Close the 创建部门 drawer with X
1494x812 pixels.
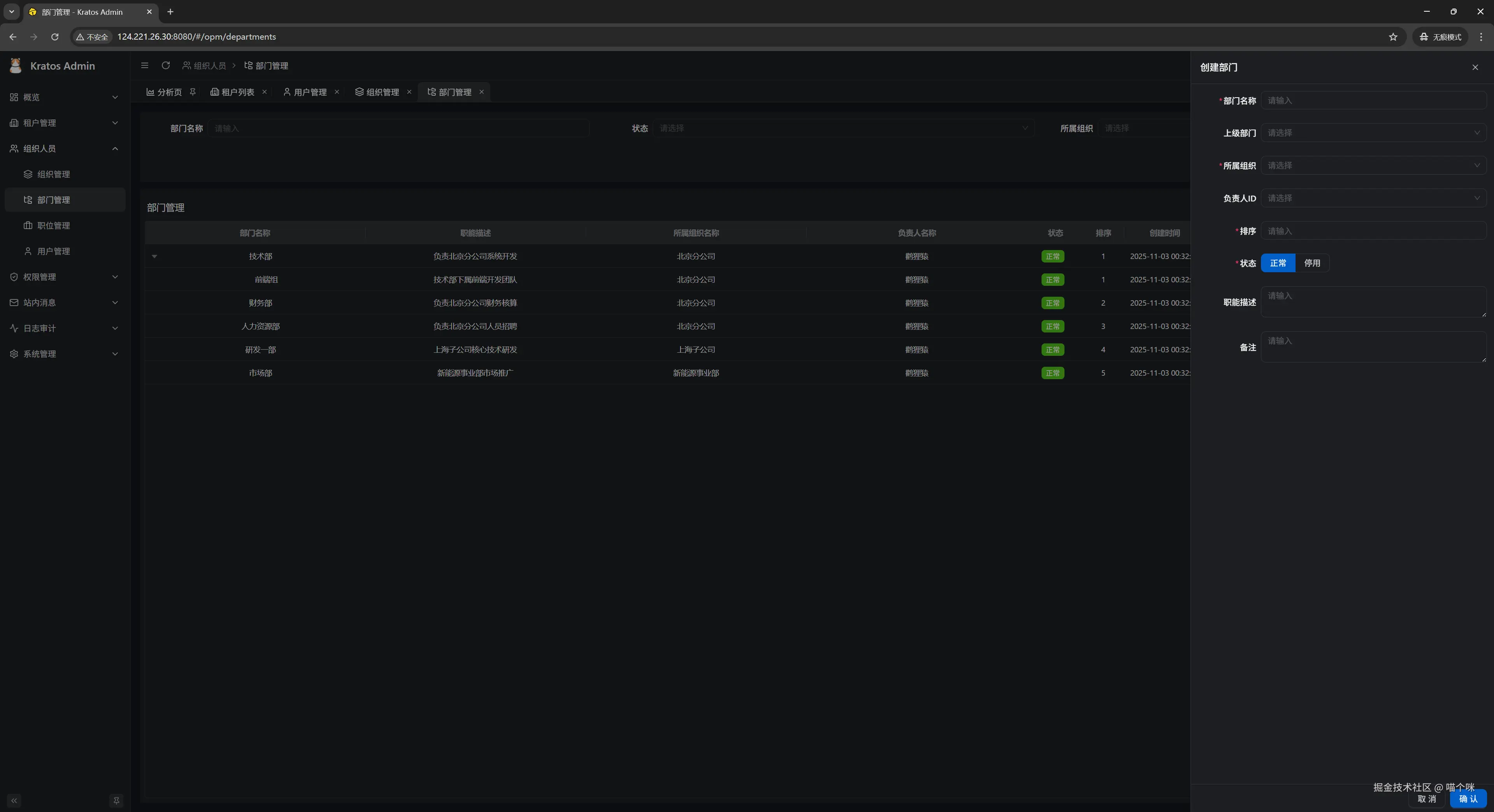(x=1475, y=67)
